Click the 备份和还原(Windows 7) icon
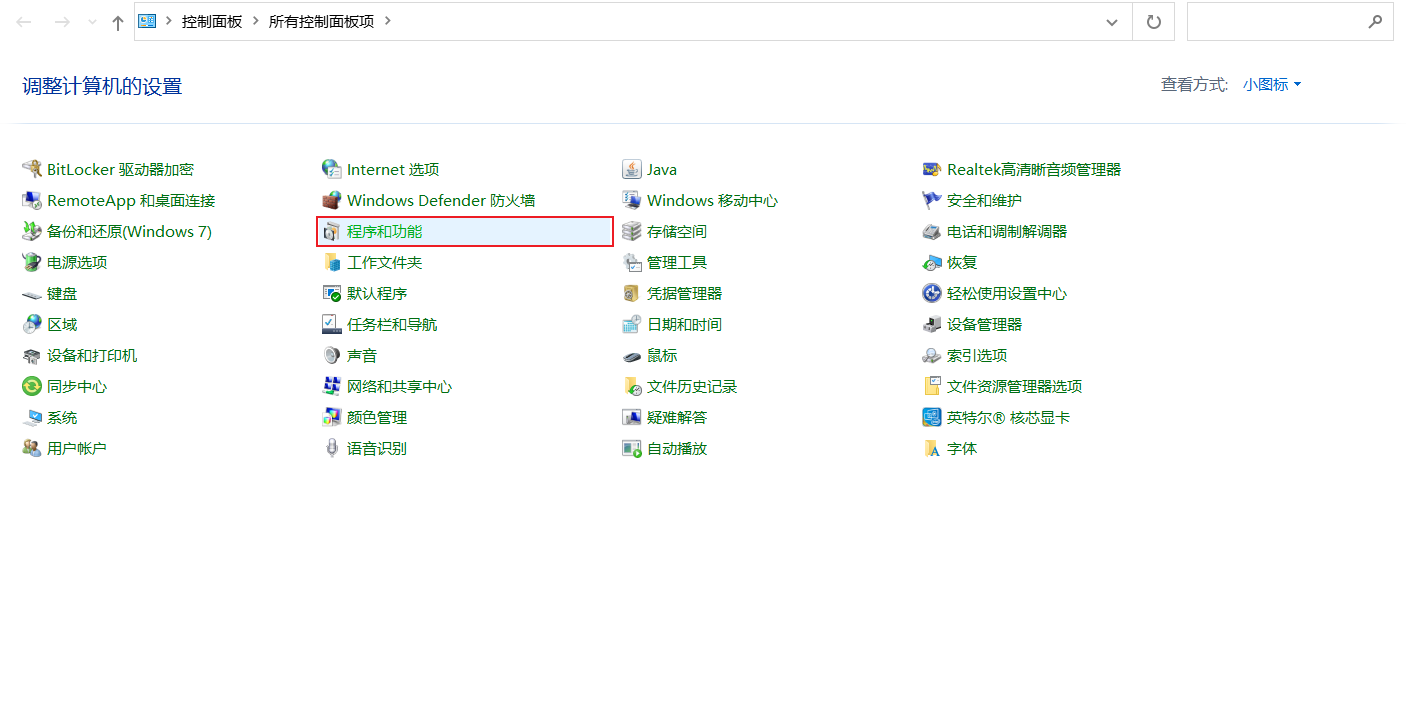1406x721 pixels. click(x=32, y=232)
